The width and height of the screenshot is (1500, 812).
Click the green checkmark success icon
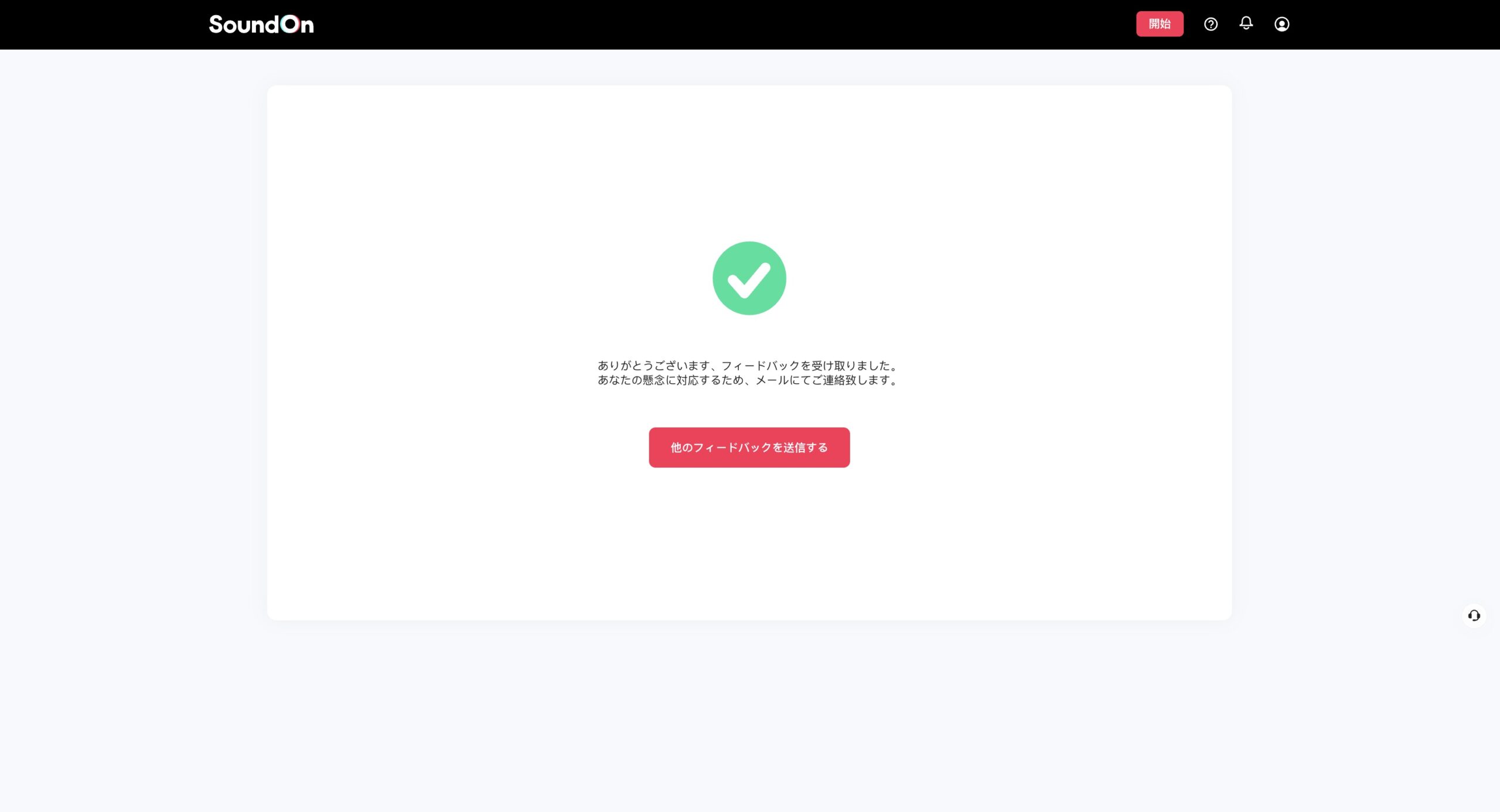tap(749, 278)
